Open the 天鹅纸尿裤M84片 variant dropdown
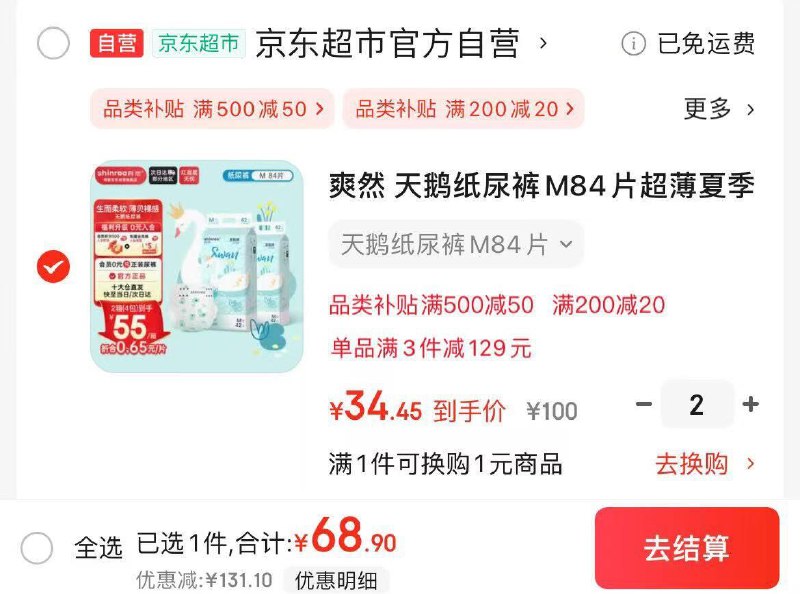800x594 pixels. tap(456, 244)
